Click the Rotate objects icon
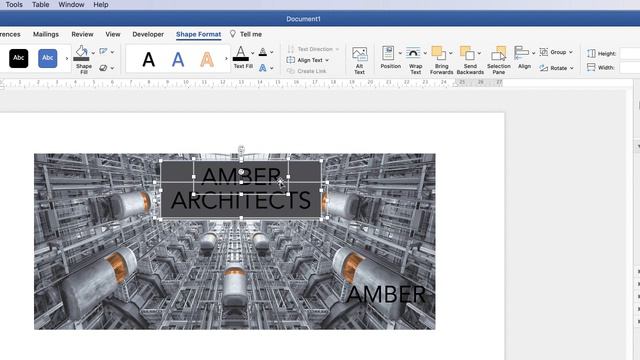The height and width of the screenshot is (360, 640). pos(544,68)
